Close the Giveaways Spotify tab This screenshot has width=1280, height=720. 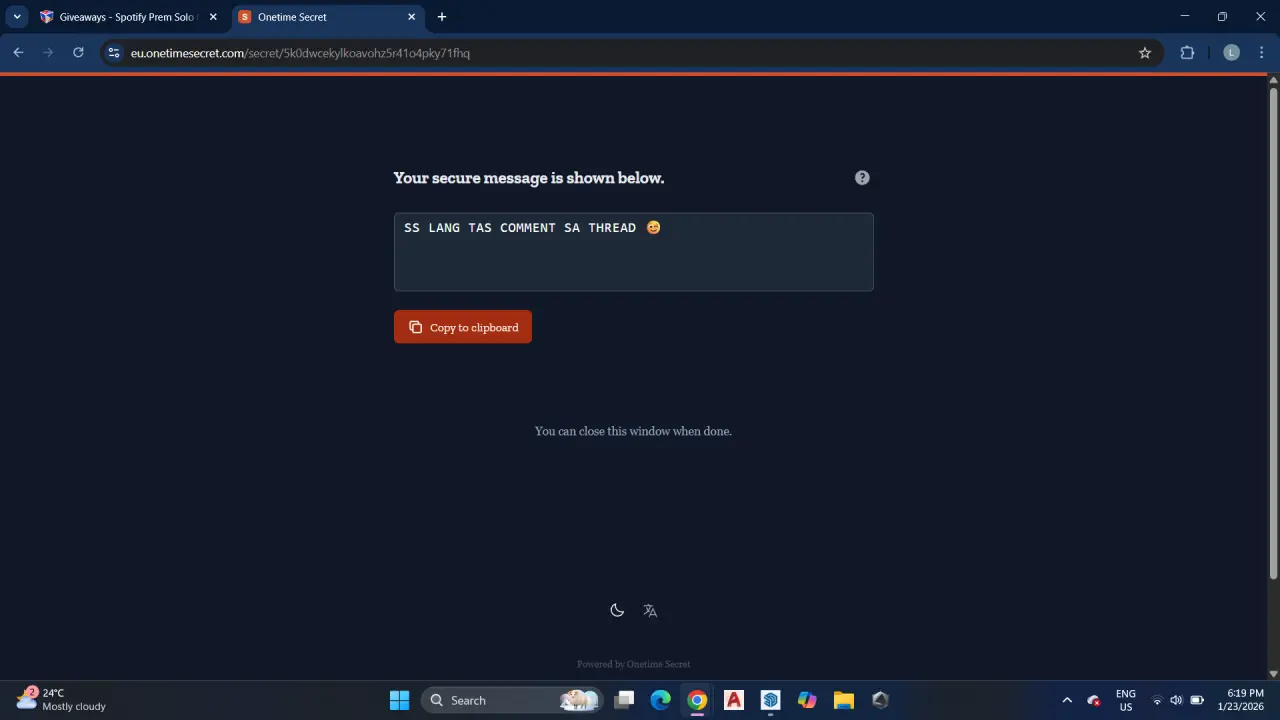(212, 17)
